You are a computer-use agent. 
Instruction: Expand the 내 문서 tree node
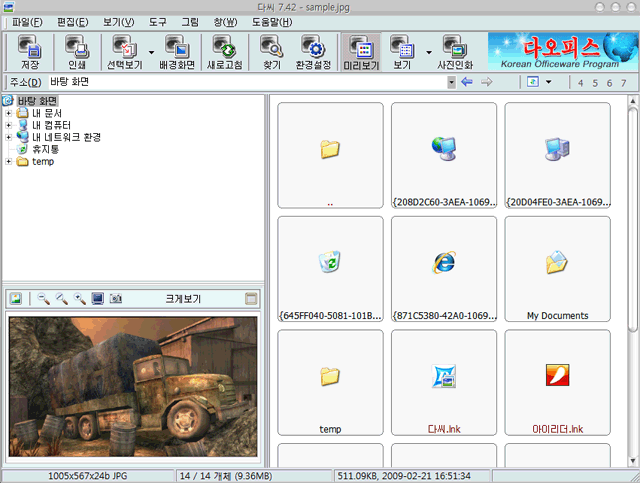point(8,113)
